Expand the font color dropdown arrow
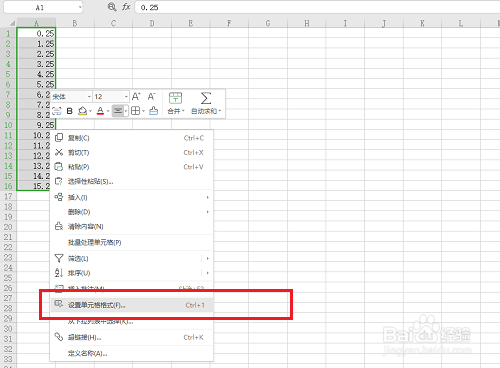Screen dimensions: 500x368 tap(108, 111)
